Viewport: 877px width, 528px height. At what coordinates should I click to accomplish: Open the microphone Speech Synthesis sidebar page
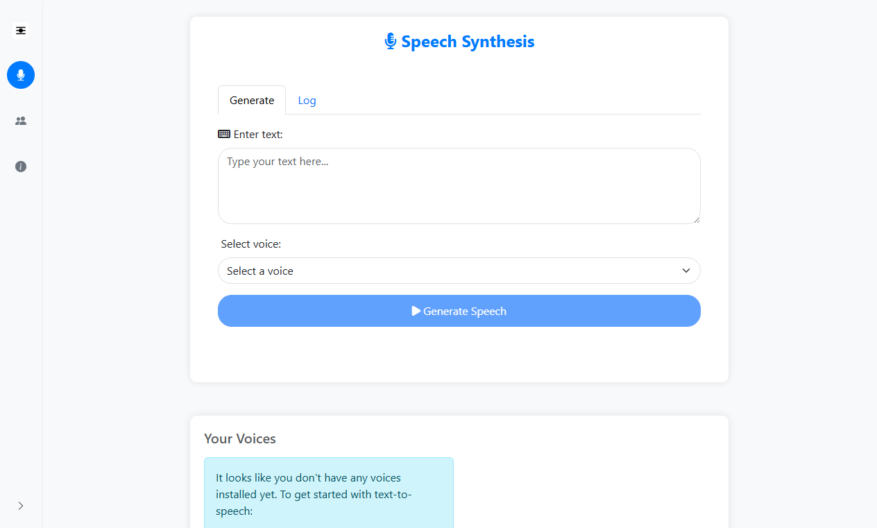coord(21,75)
